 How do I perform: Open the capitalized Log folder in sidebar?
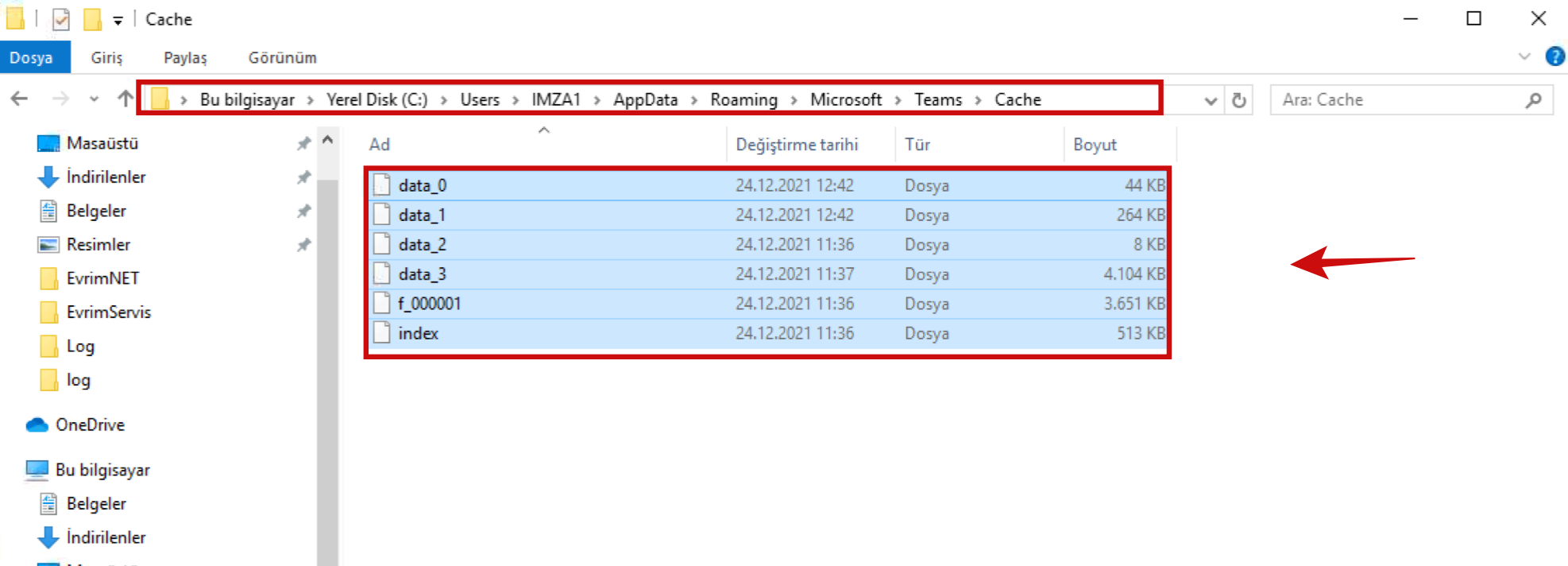coord(80,347)
